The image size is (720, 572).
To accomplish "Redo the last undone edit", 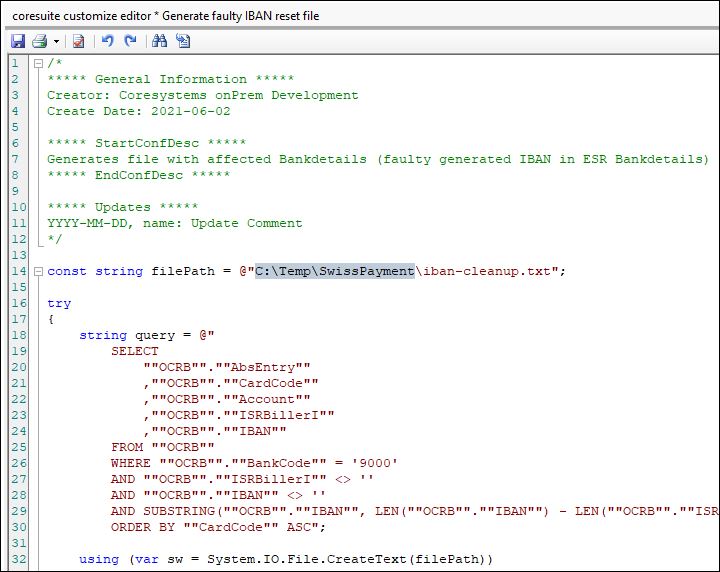I will (130, 41).
